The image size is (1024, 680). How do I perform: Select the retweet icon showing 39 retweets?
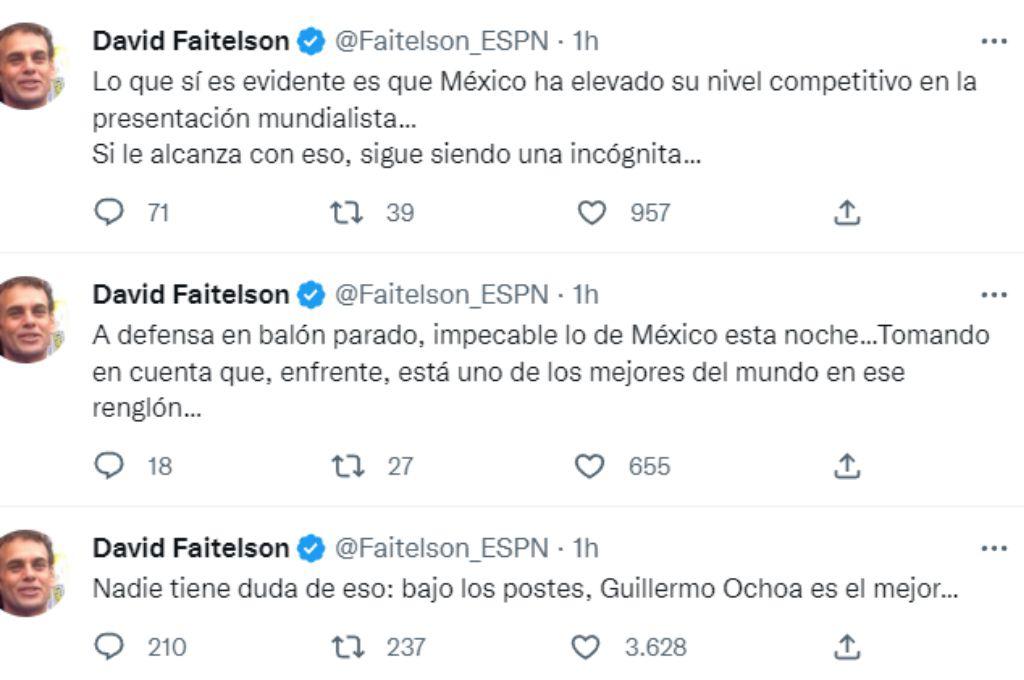345,210
